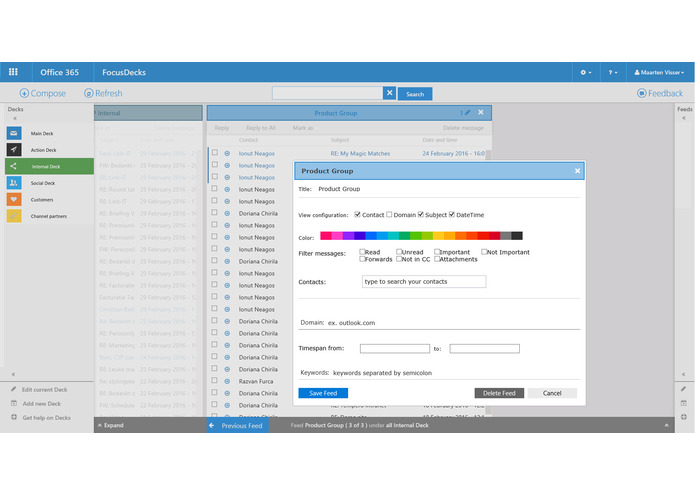
Task: Collapse the Decks panel with top chevron
Action: (15, 118)
